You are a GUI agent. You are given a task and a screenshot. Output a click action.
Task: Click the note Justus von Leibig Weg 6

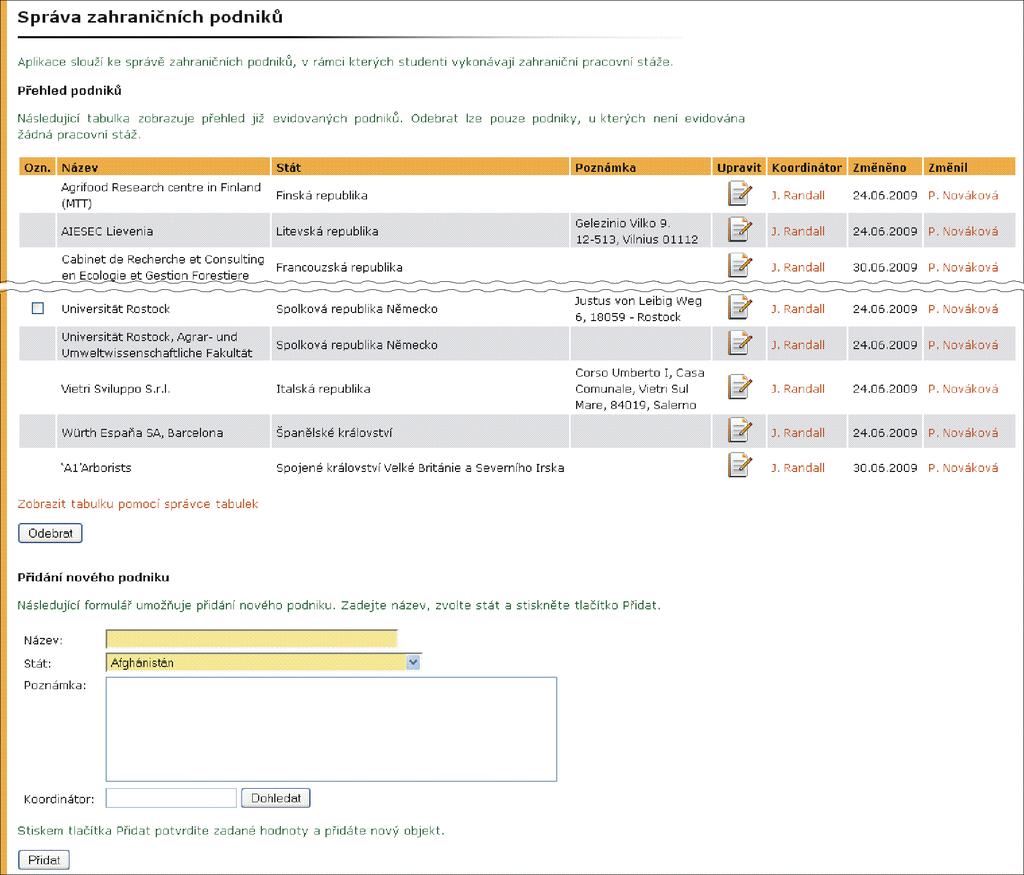pyautogui.click(x=638, y=308)
